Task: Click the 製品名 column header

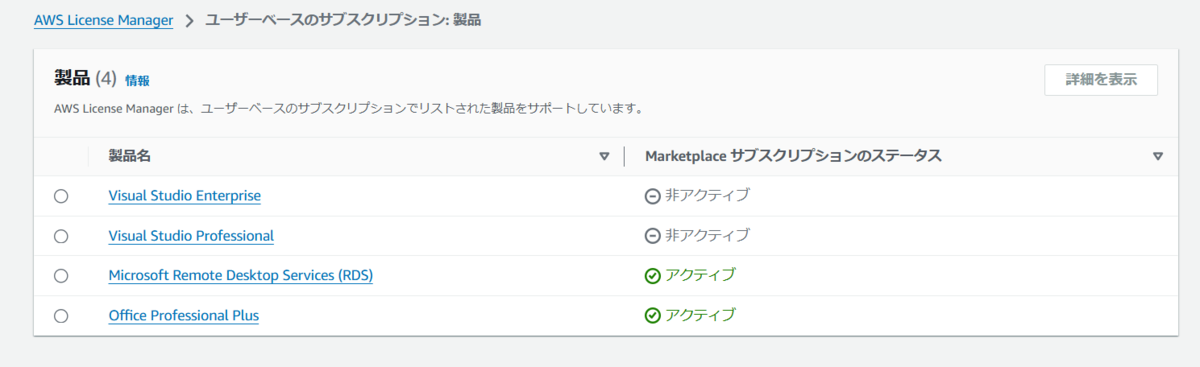Action: [x=130, y=156]
